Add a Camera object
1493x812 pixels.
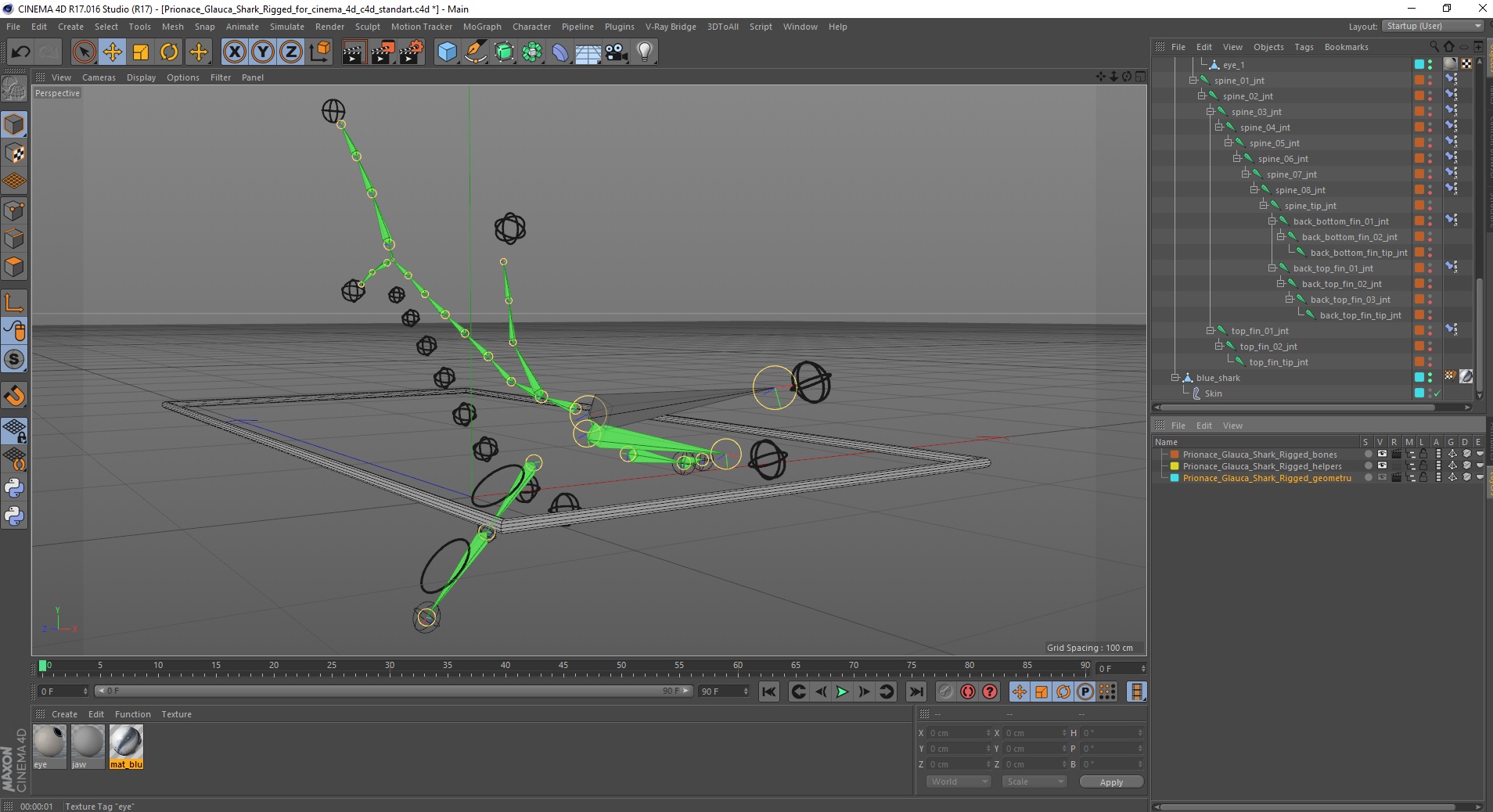[617, 52]
